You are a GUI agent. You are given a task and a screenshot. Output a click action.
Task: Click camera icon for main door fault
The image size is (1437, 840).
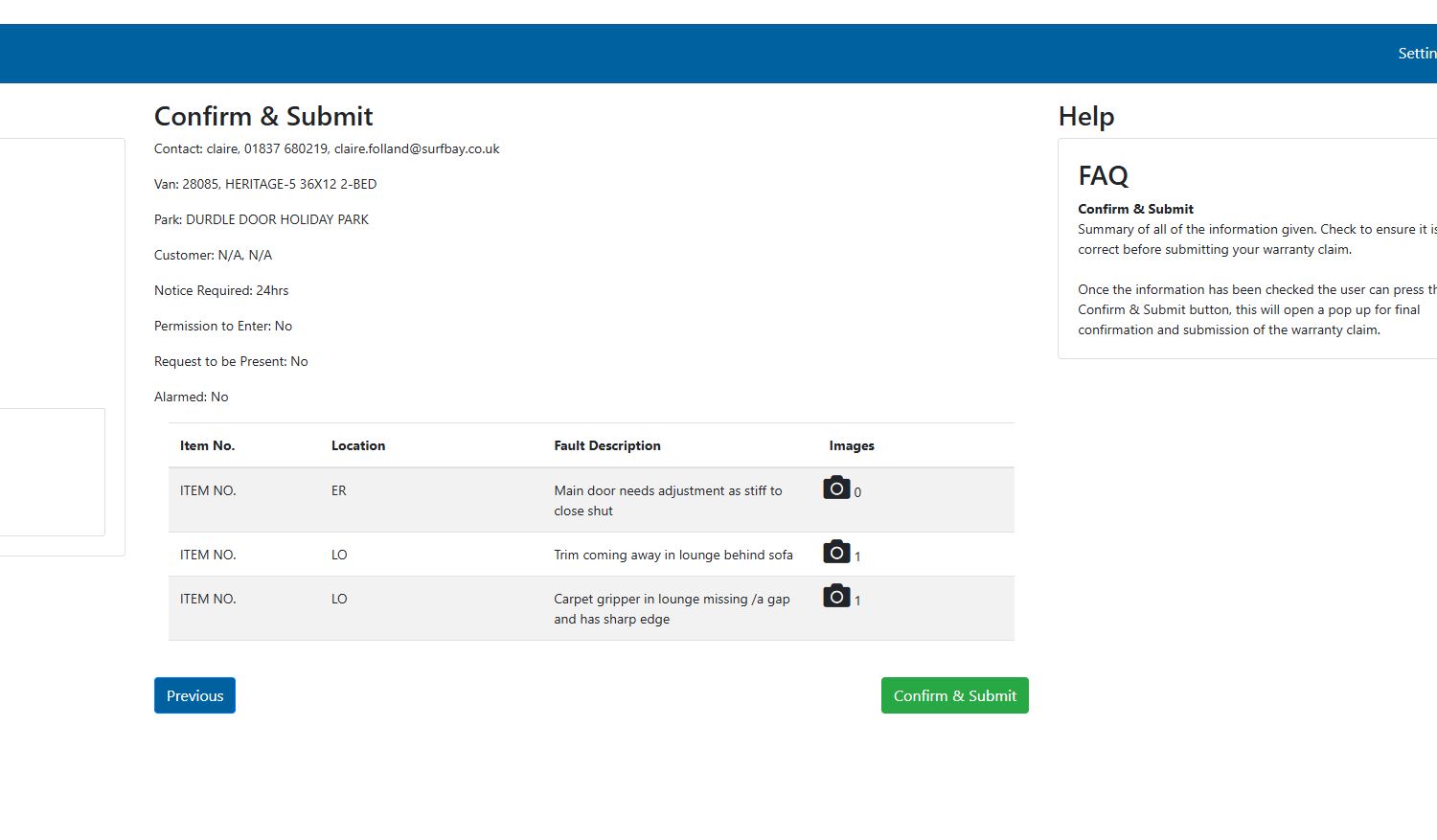[836, 488]
